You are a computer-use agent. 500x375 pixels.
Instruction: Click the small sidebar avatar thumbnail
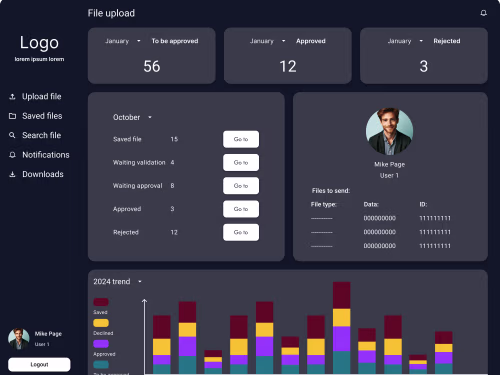(x=19, y=339)
